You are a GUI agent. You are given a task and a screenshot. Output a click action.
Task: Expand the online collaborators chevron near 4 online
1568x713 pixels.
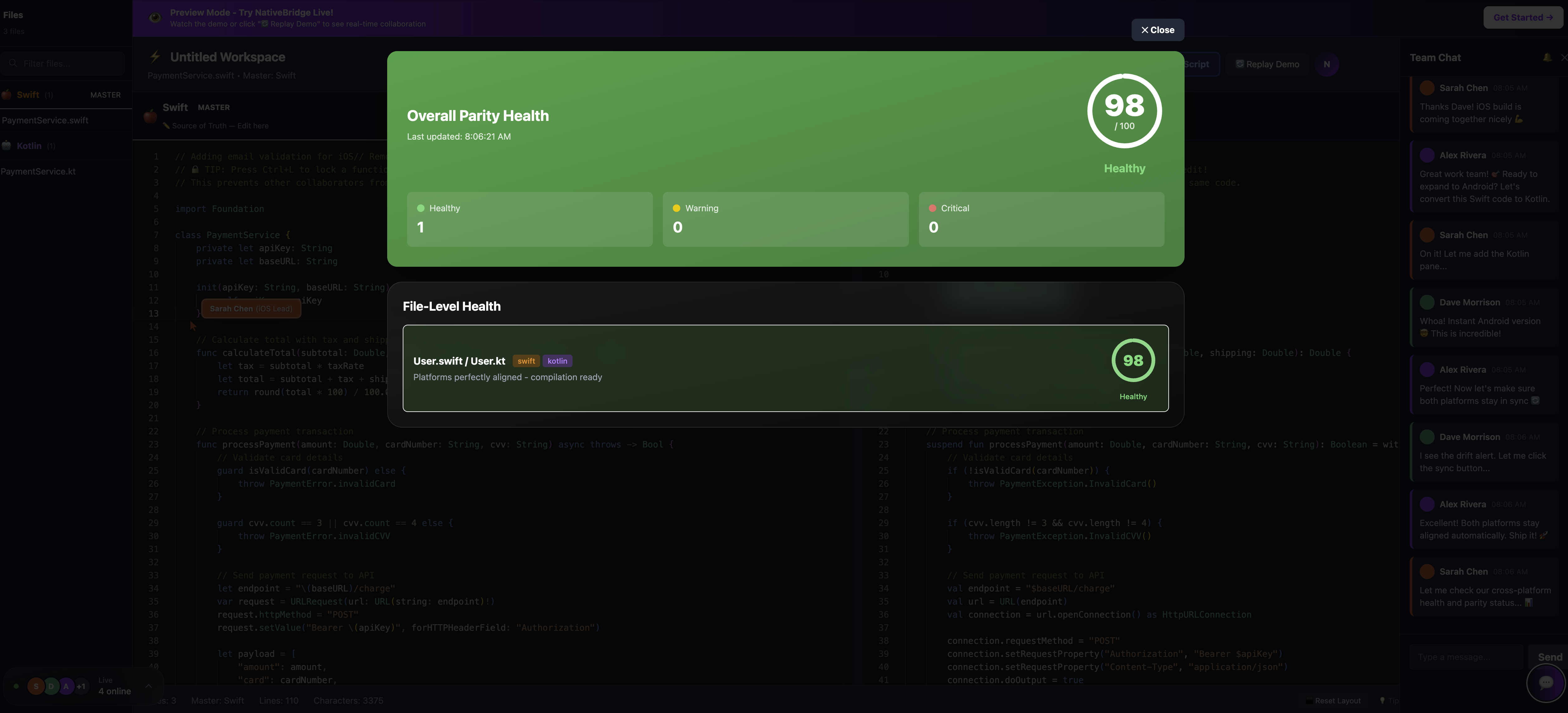click(x=149, y=686)
